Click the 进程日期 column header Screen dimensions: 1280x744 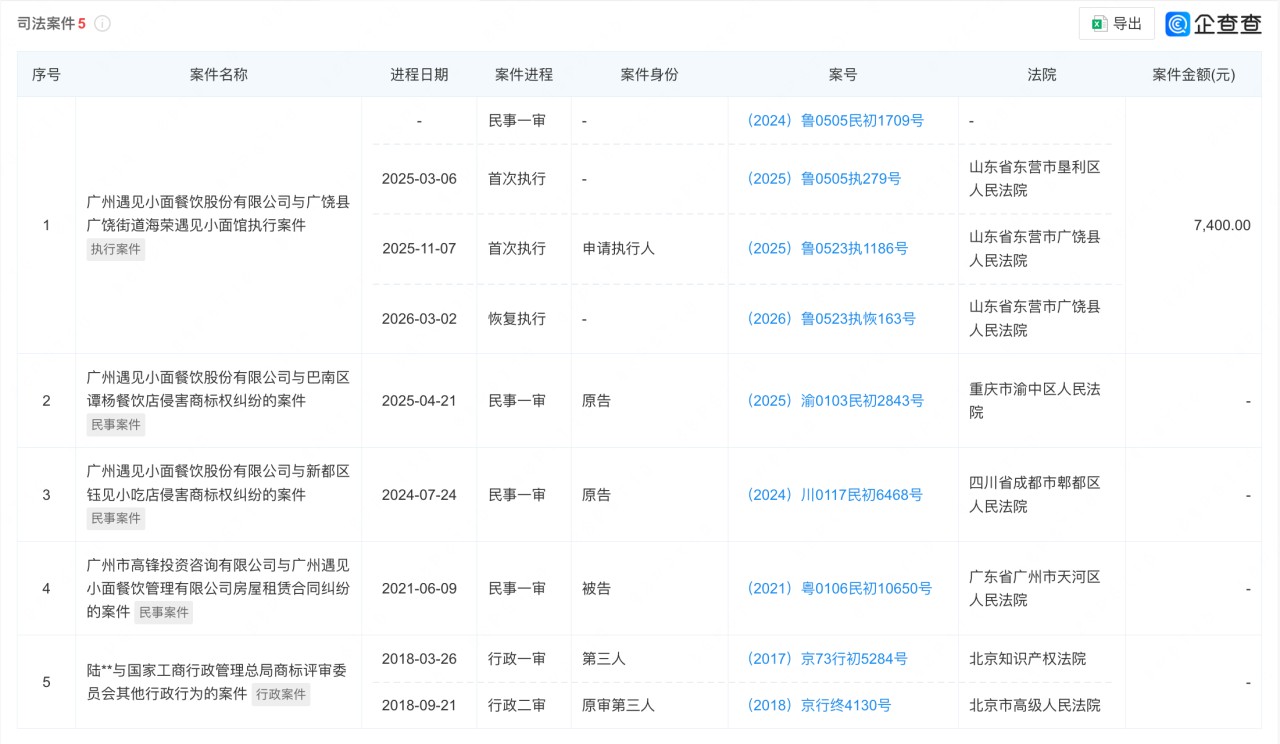pos(419,74)
